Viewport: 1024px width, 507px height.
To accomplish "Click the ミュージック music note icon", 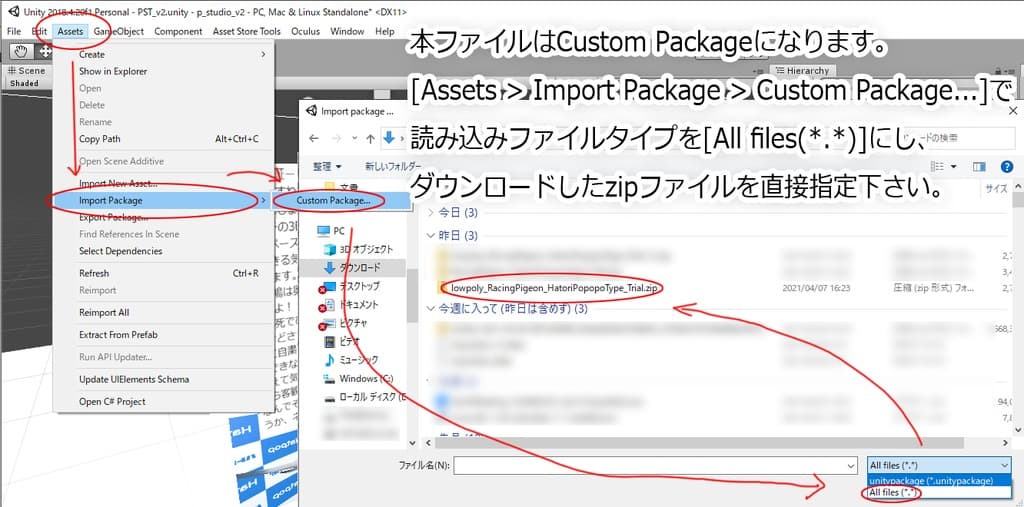I will (330, 359).
